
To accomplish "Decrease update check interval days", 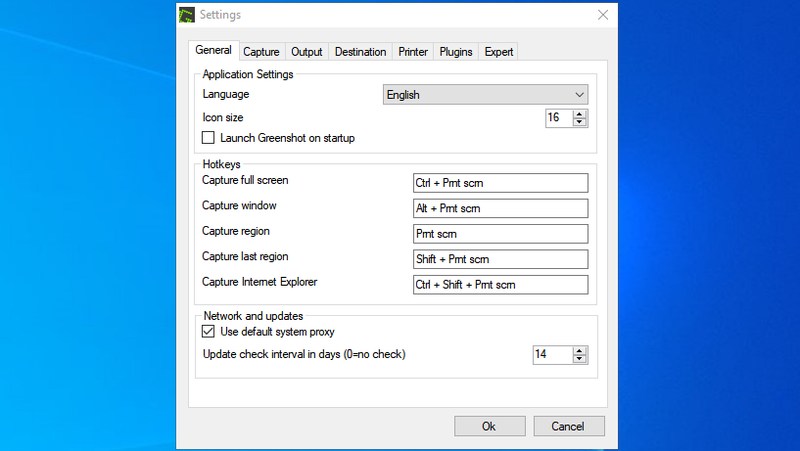I will [x=580, y=360].
